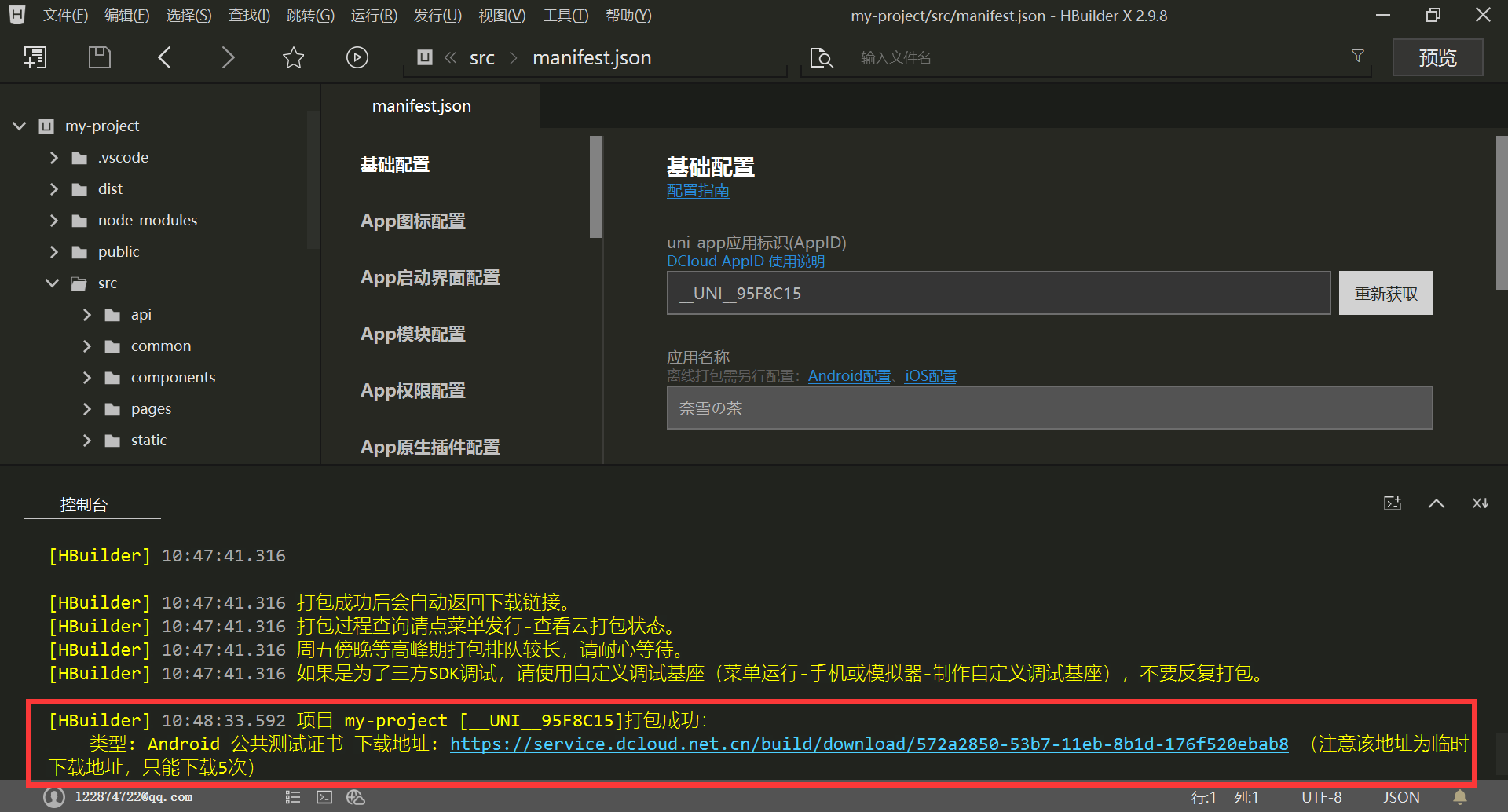
Task: Click the user avatar icon in status bar
Action: [x=54, y=797]
